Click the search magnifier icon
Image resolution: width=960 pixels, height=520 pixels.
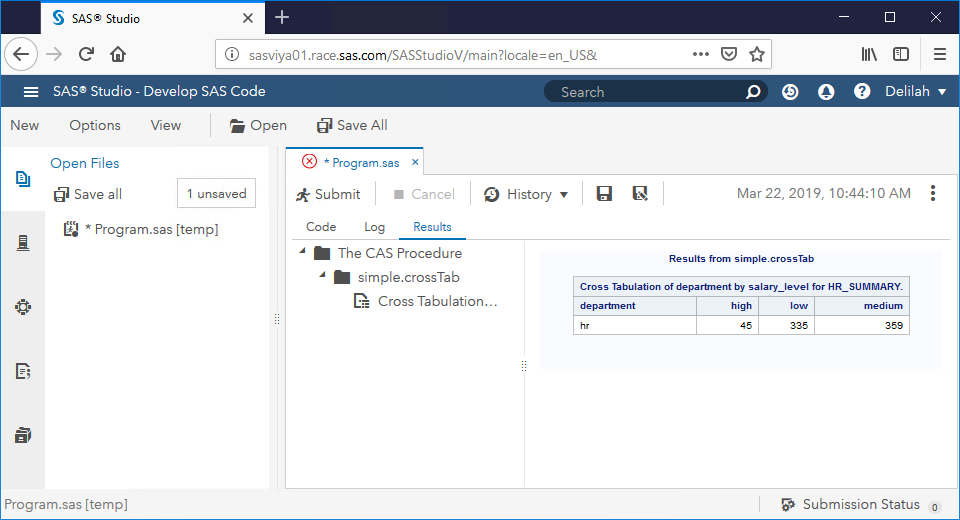pos(753,92)
